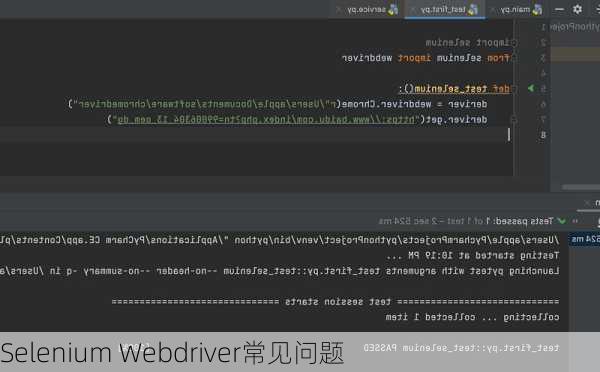Click the '/Users/apple/PycharmProjects' console command line
The width and height of the screenshot is (600, 372).
[x=279, y=240]
